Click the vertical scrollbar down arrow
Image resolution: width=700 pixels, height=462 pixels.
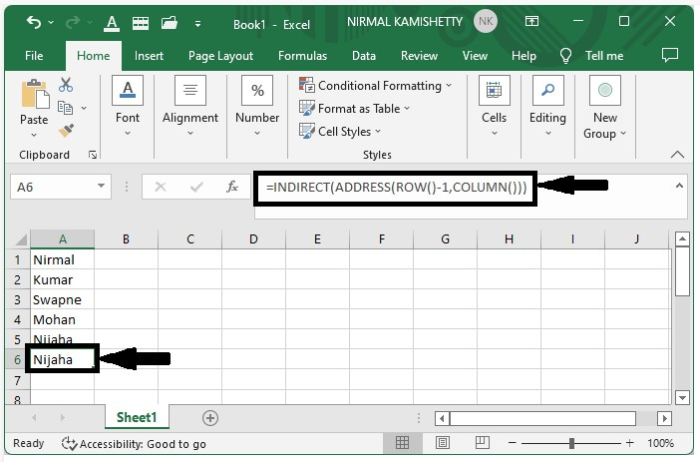[682, 397]
